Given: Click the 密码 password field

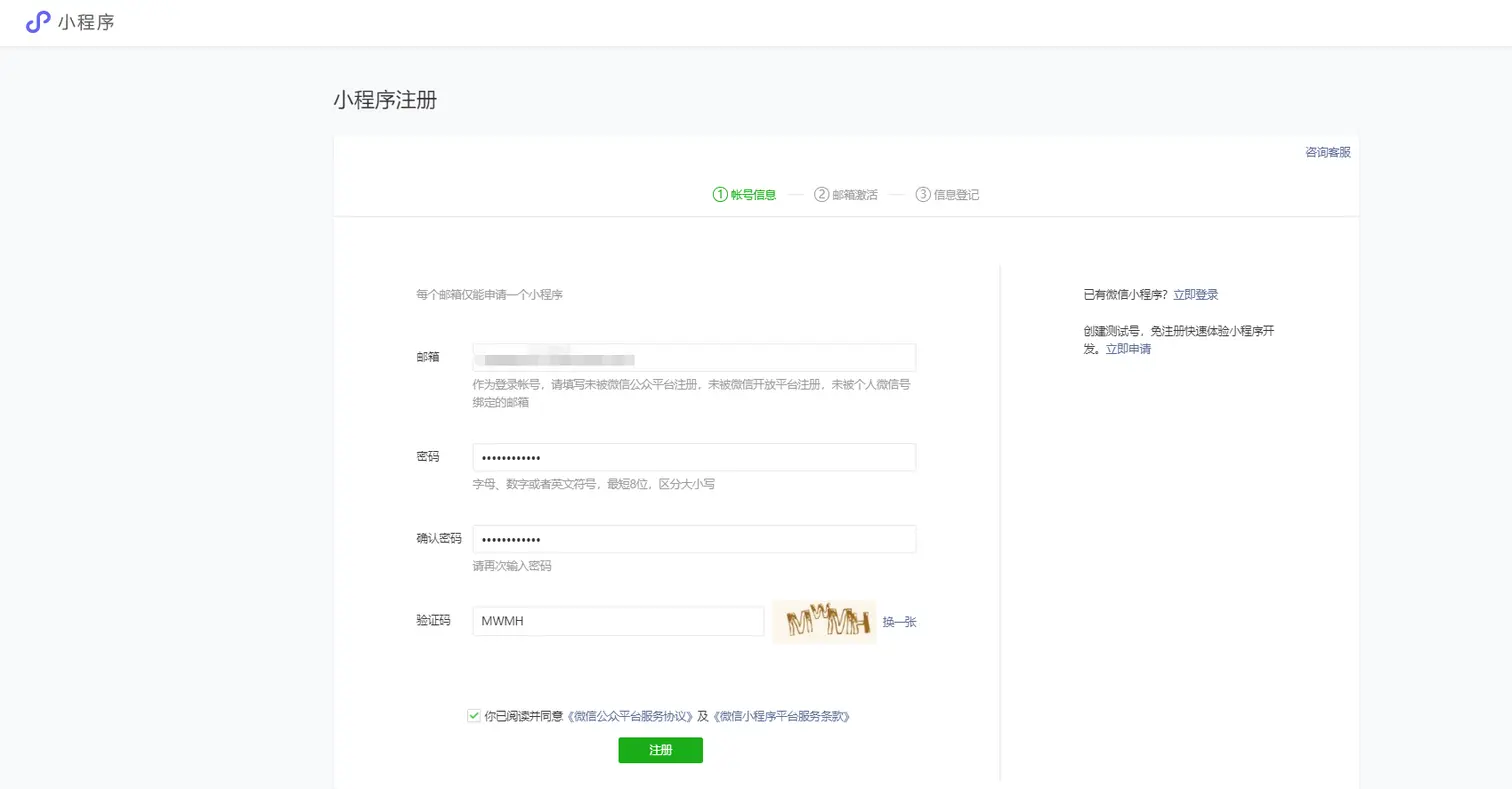Looking at the screenshot, I should point(694,456).
